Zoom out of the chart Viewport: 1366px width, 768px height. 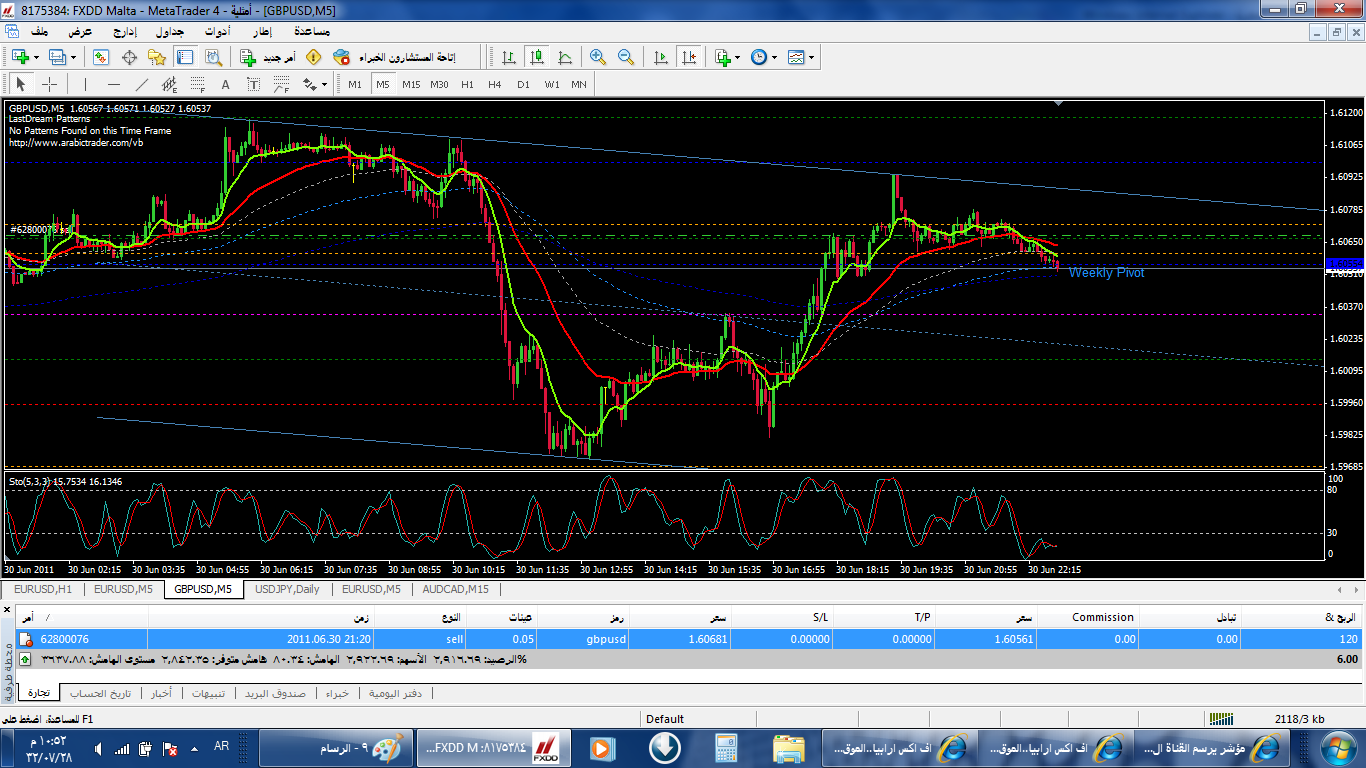(626, 57)
